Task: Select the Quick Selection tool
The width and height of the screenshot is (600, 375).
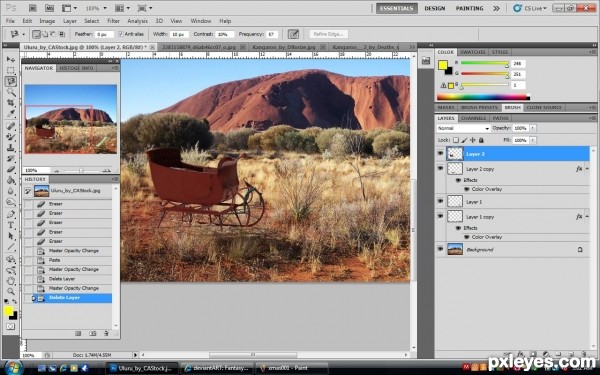Action: coord(11,92)
